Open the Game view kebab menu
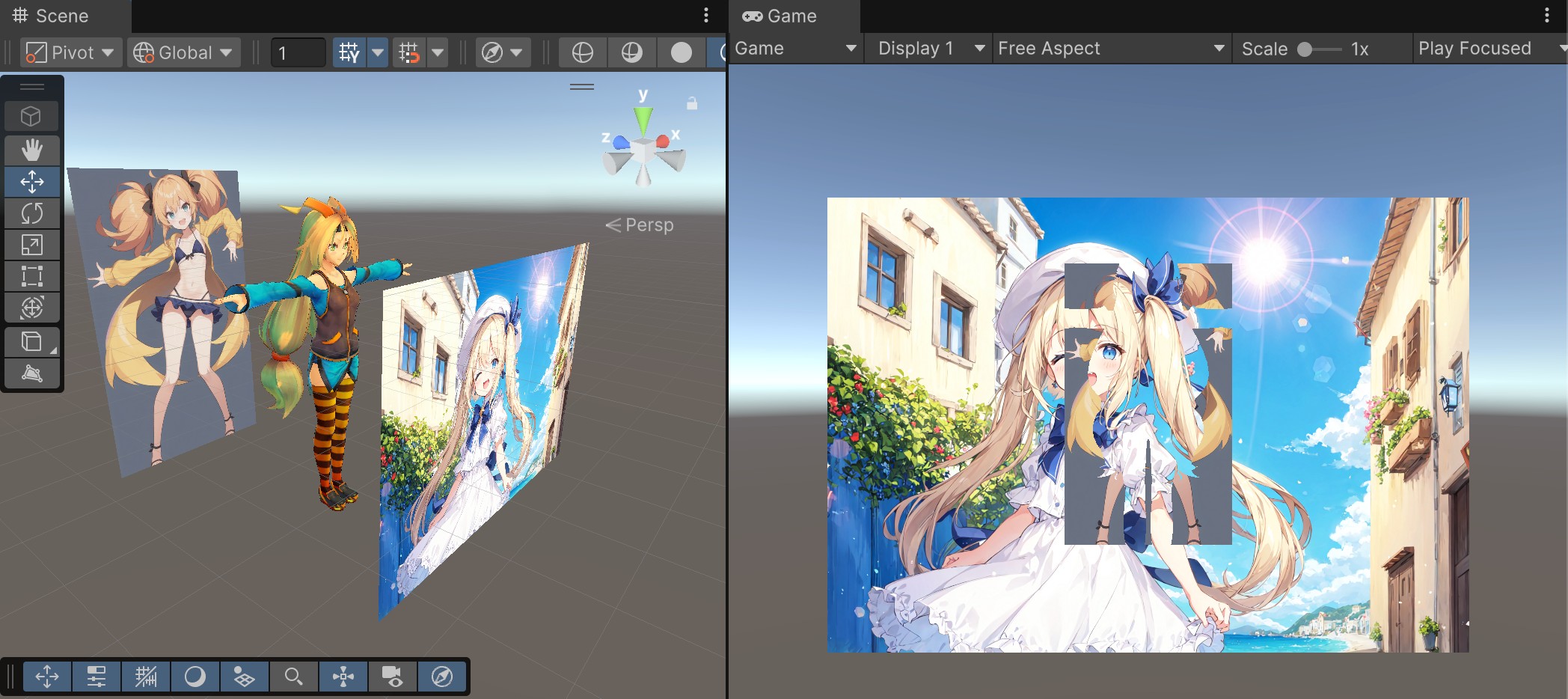Screen dimensions: 1568x699 [1547, 16]
